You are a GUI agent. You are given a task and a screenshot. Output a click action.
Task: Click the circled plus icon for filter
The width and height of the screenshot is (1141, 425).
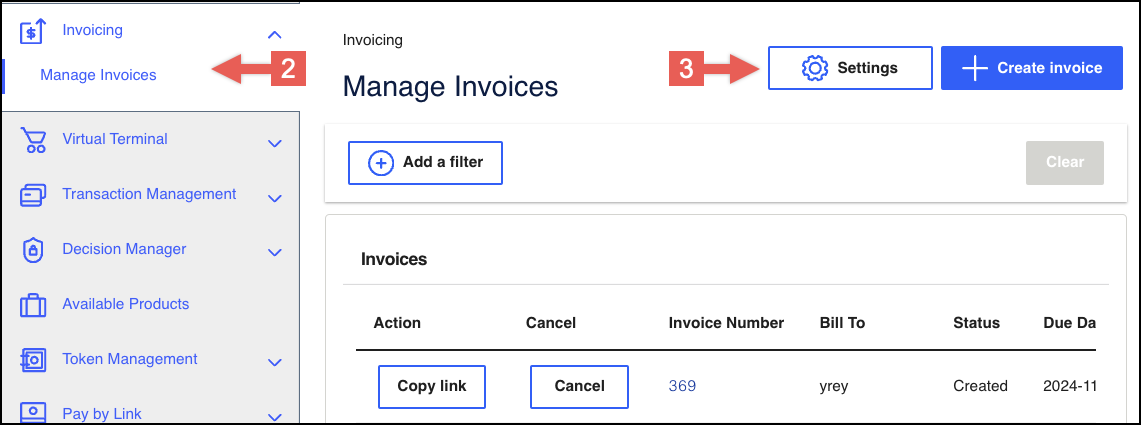[x=381, y=163]
